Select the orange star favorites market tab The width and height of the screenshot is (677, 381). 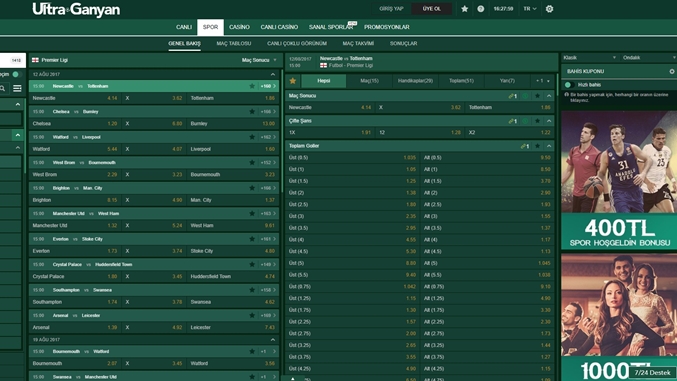293,81
